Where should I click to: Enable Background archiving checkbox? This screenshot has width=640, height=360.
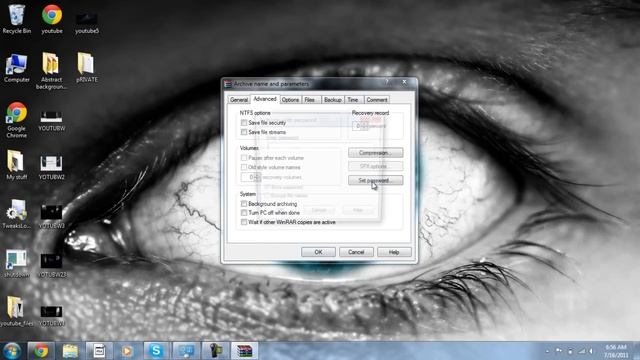(x=244, y=203)
